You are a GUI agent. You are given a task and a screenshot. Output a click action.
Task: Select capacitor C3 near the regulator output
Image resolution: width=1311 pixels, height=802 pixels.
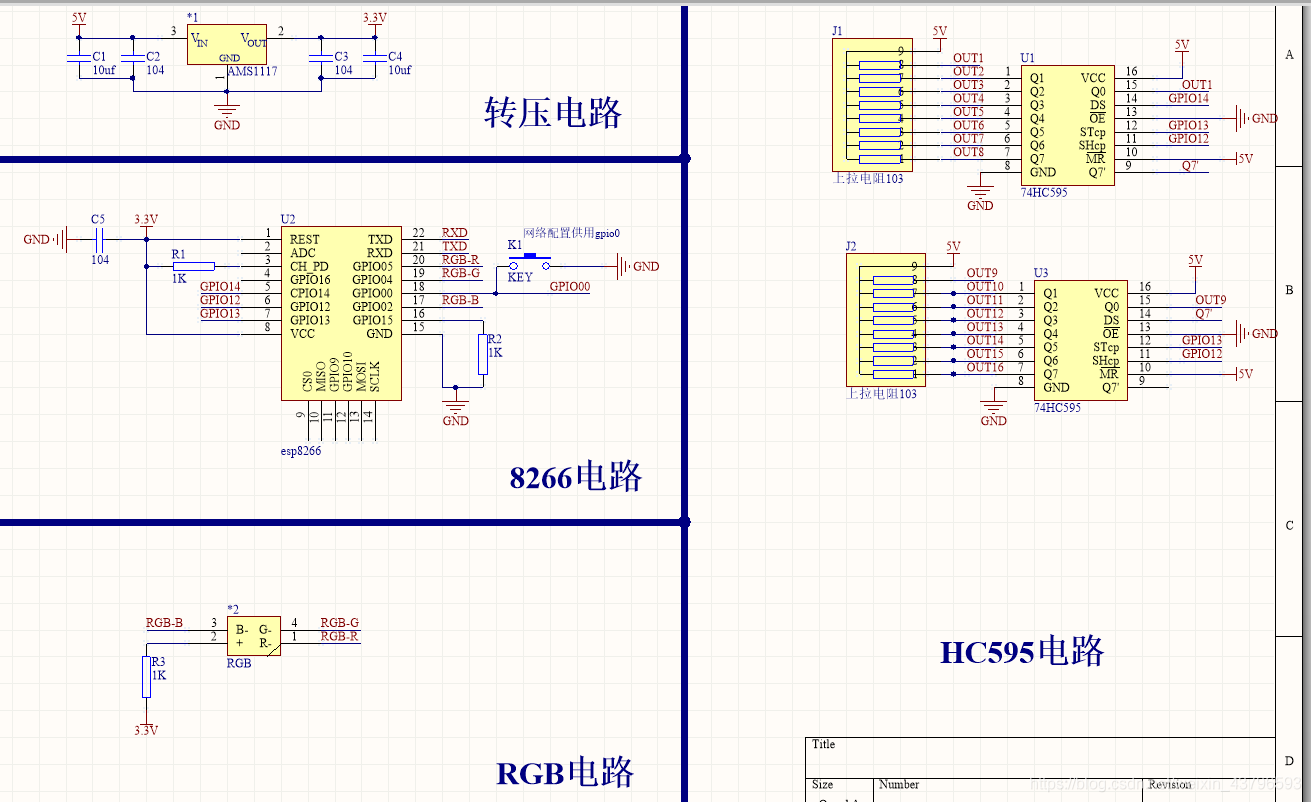click(321, 58)
